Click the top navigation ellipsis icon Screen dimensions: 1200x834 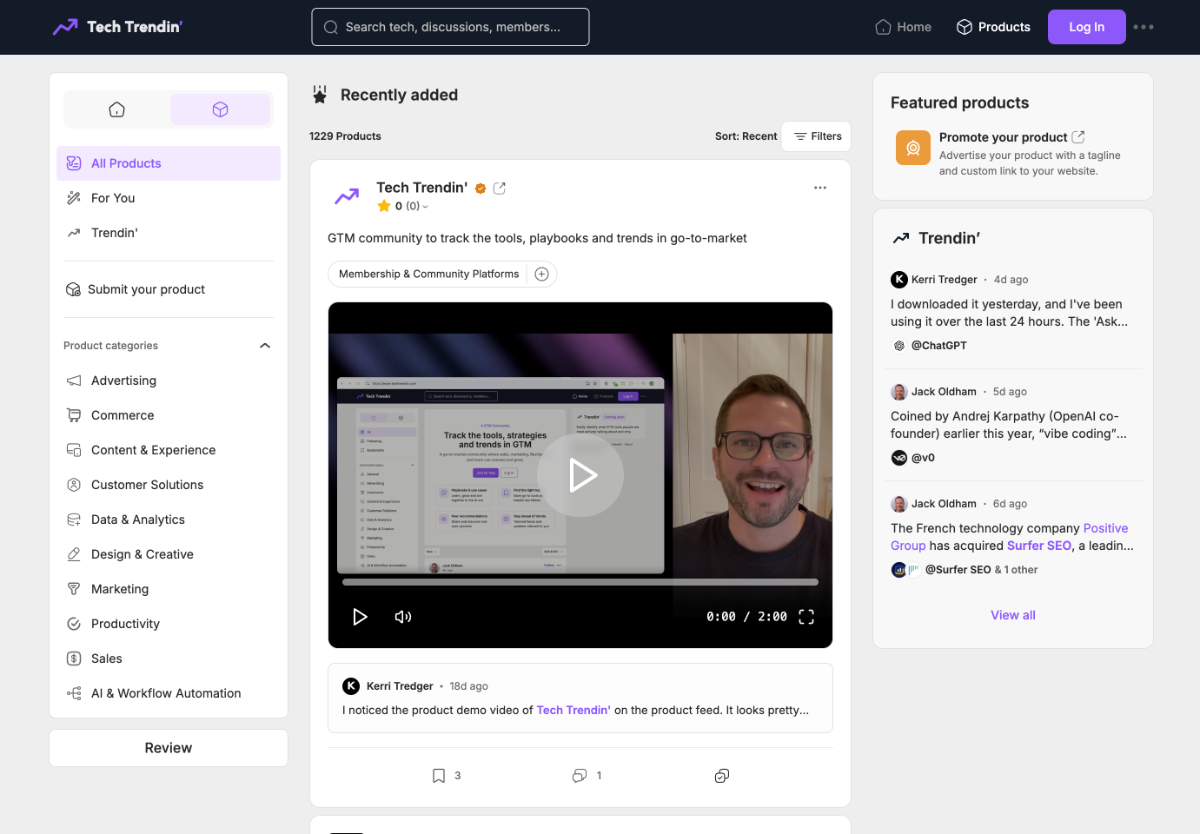pyautogui.click(x=1144, y=27)
